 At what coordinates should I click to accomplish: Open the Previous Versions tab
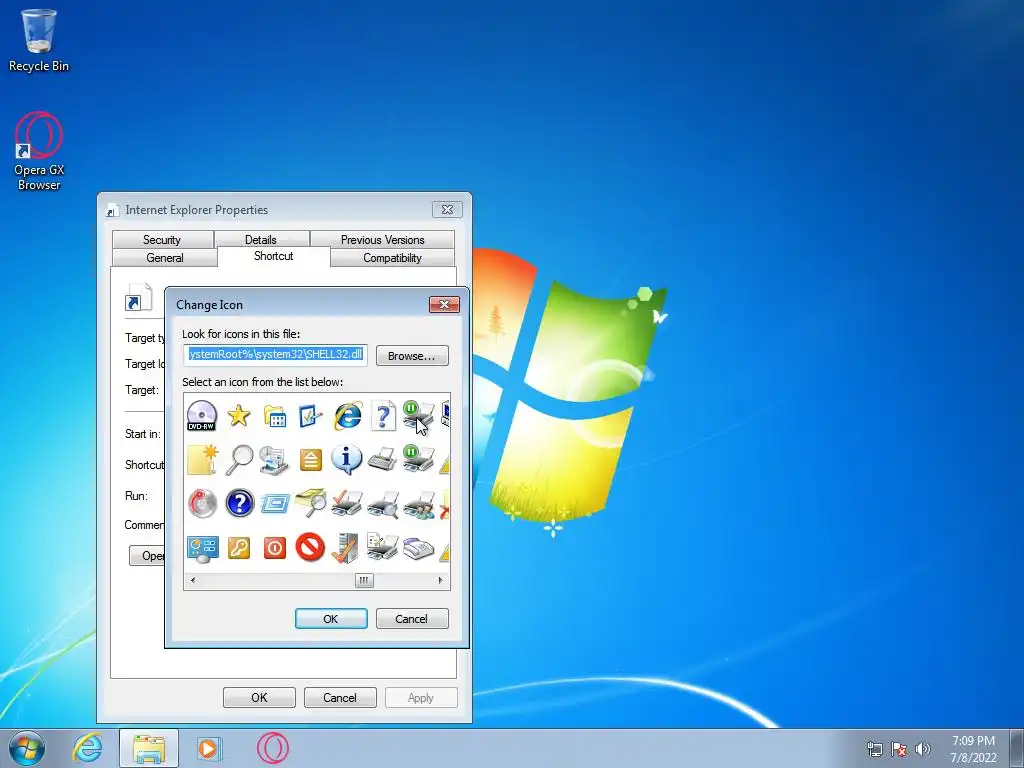pos(383,240)
